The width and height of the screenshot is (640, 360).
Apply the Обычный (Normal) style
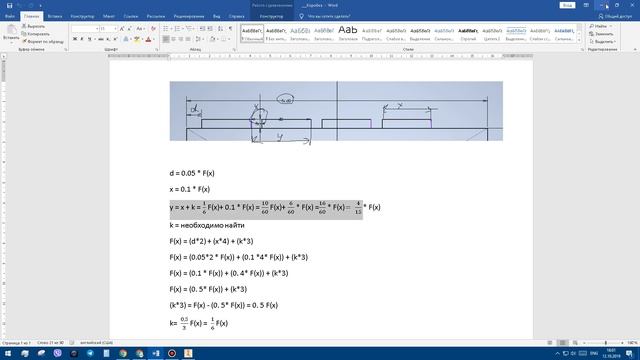252,33
